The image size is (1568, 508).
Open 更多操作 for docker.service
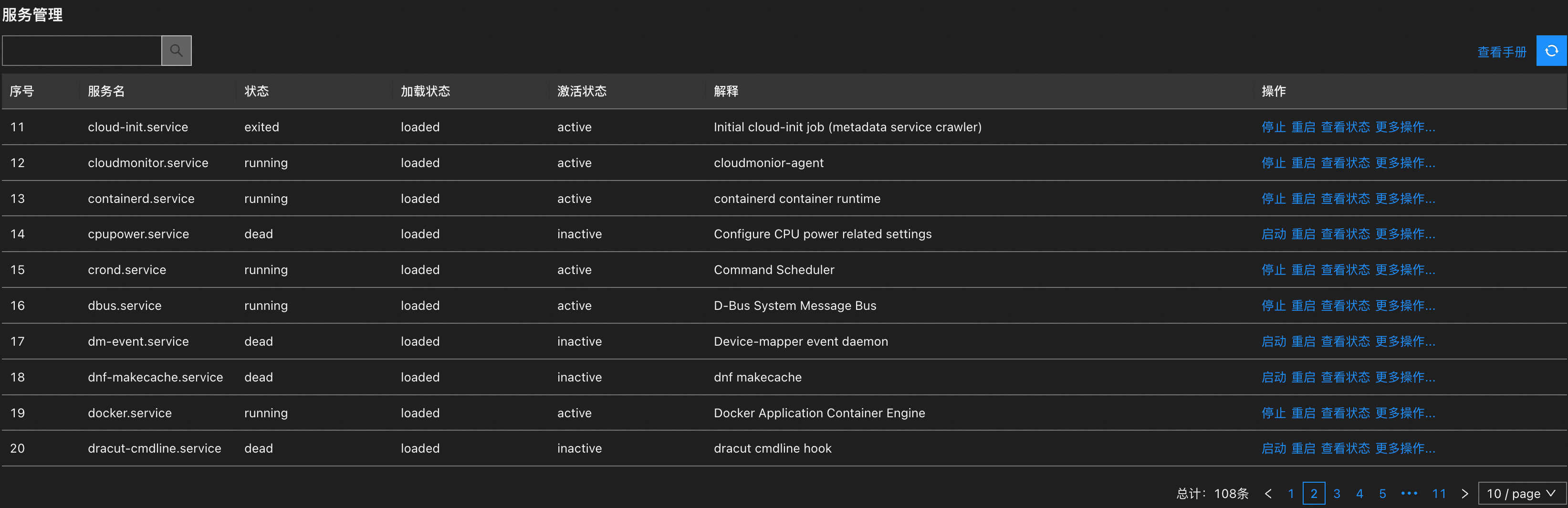tap(1405, 413)
